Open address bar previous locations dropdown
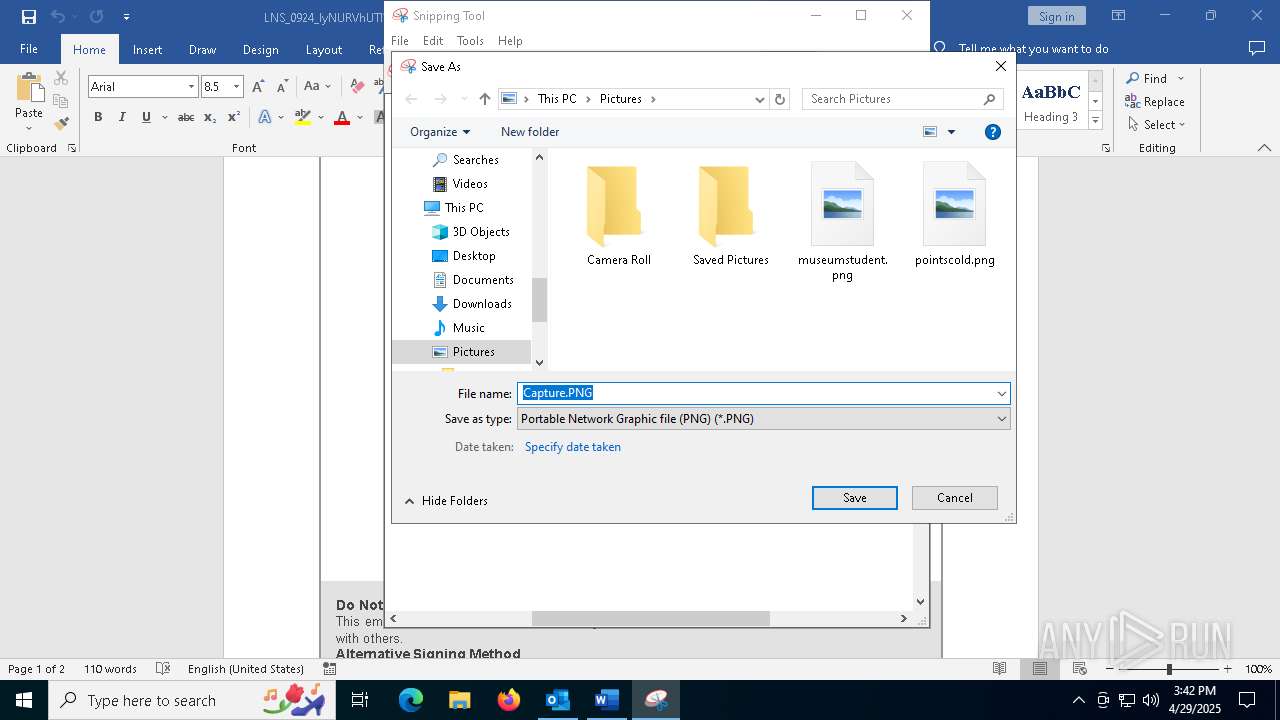Screen dimensions: 1280x720 759,99
